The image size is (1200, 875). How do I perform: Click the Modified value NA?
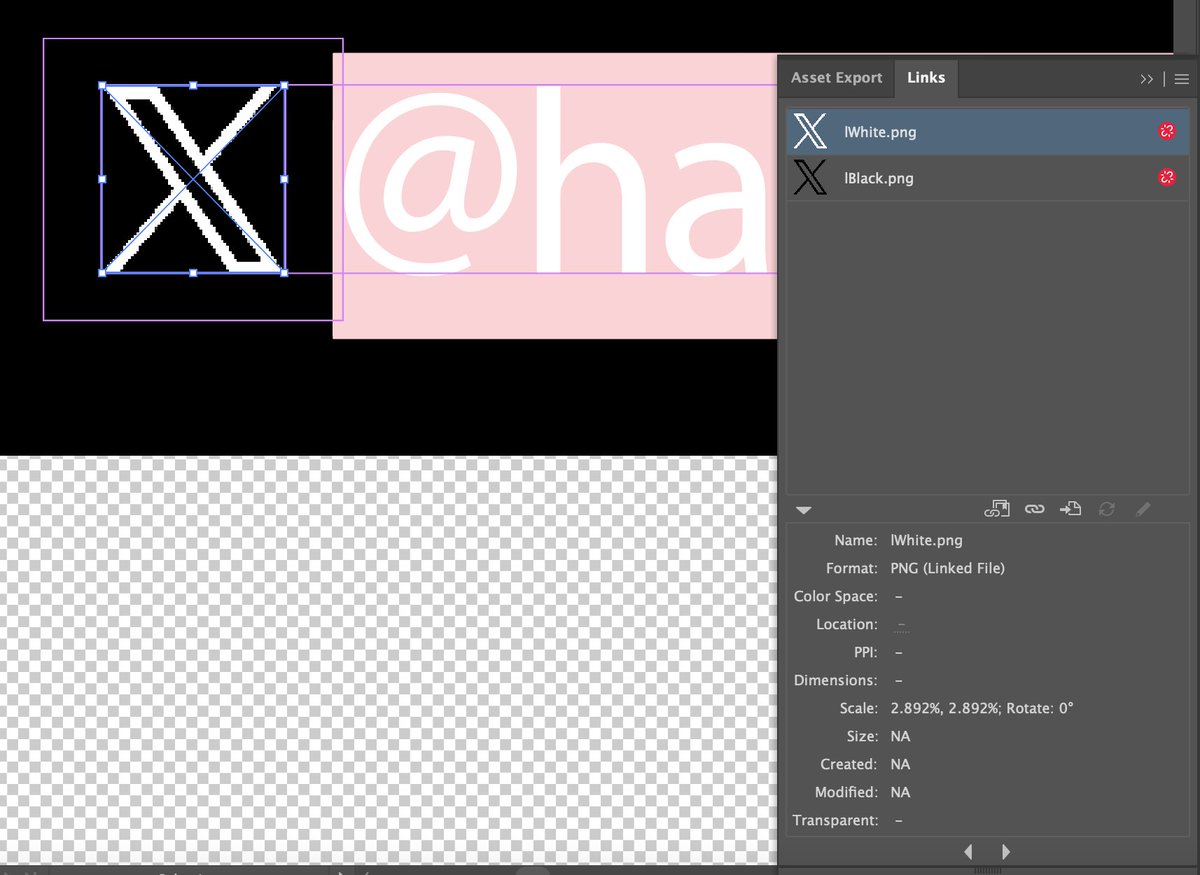coord(900,792)
